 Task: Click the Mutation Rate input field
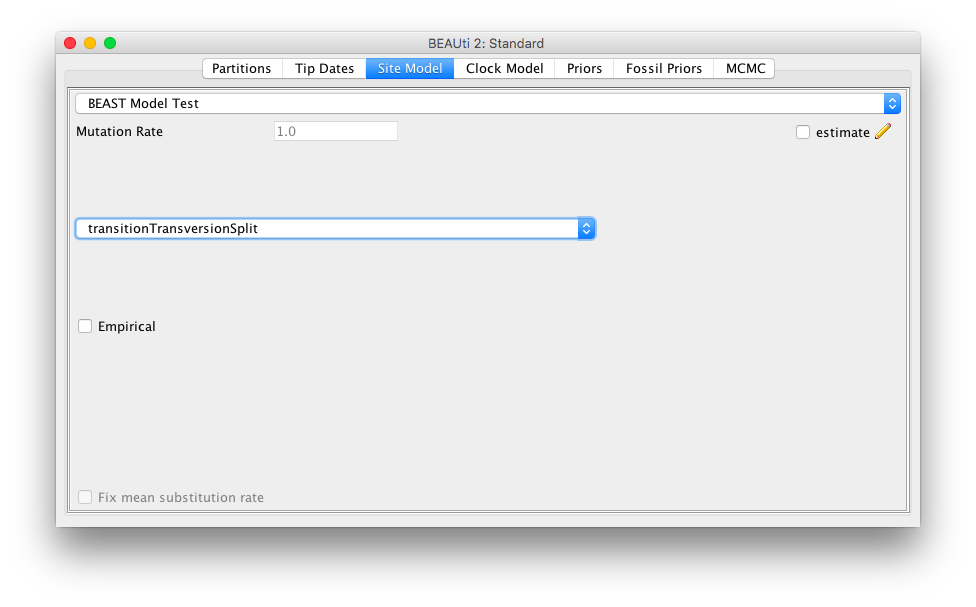coord(336,131)
